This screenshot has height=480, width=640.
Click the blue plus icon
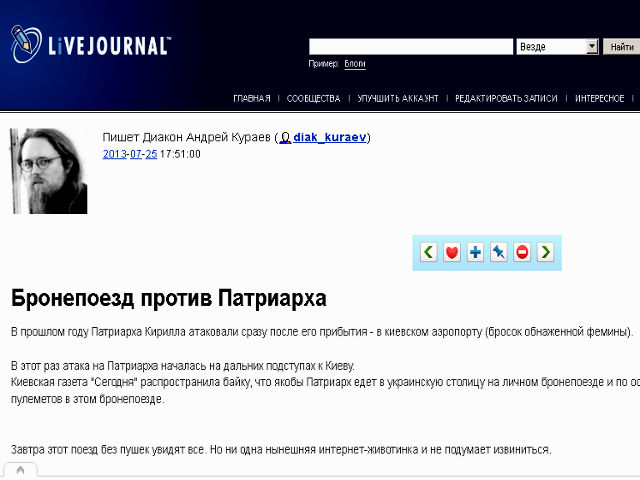(475, 253)
